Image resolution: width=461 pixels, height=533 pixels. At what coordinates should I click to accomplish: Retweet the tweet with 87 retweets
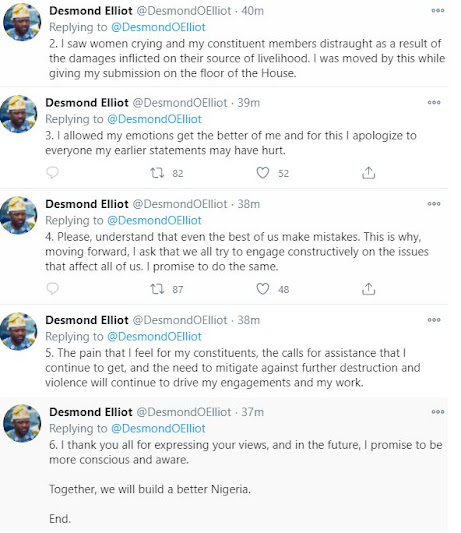[x=157, y=289]
